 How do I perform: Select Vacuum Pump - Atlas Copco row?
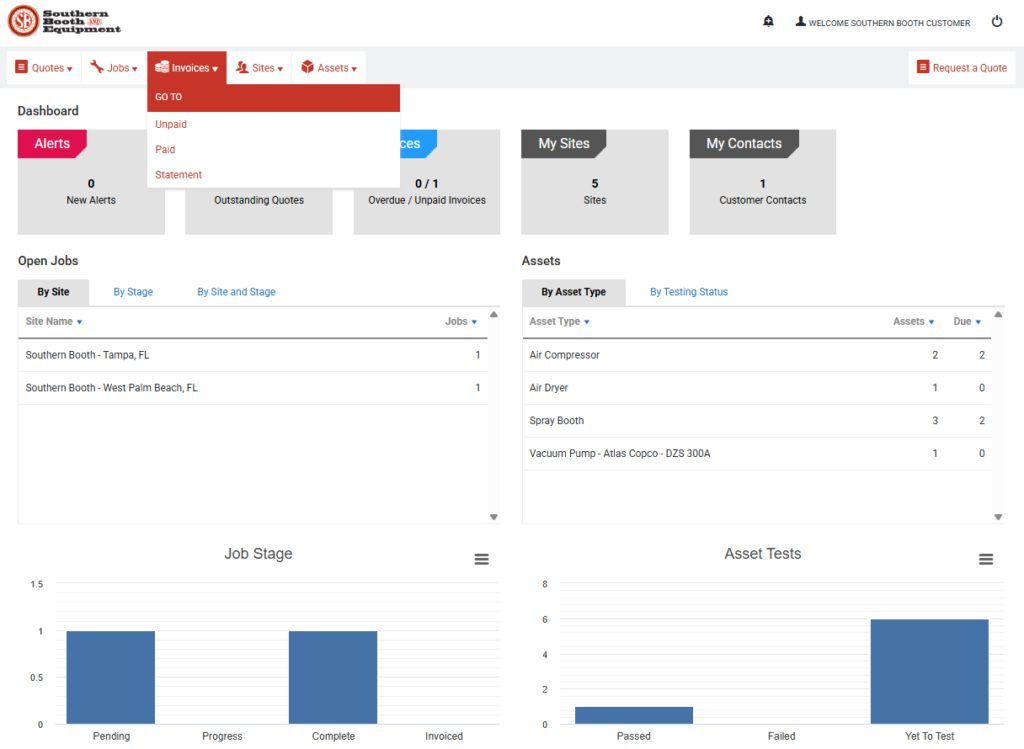click(756, 453)
